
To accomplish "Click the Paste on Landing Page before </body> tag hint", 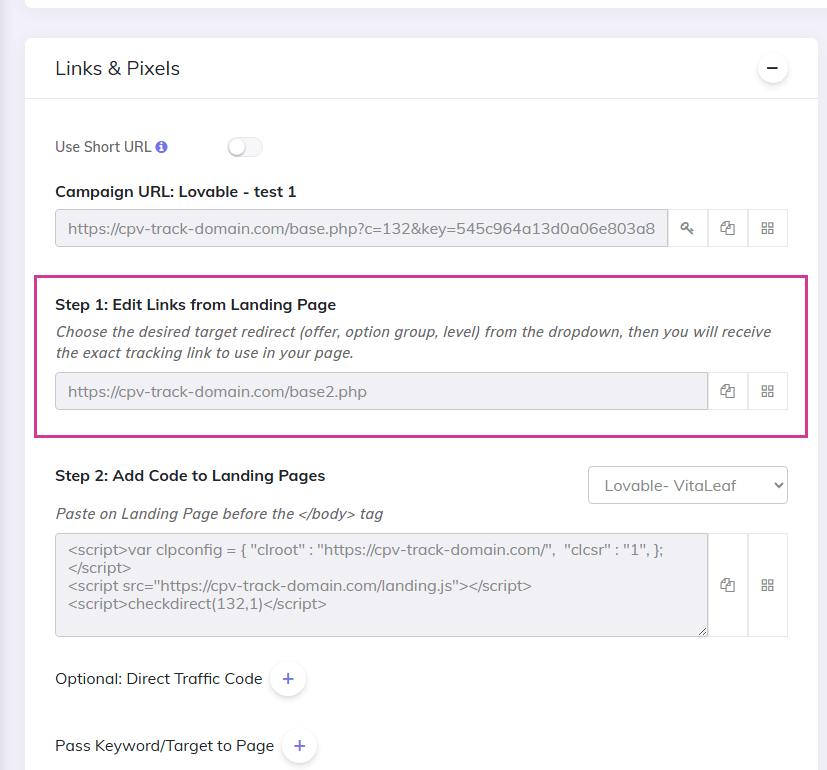I will 219,514.
